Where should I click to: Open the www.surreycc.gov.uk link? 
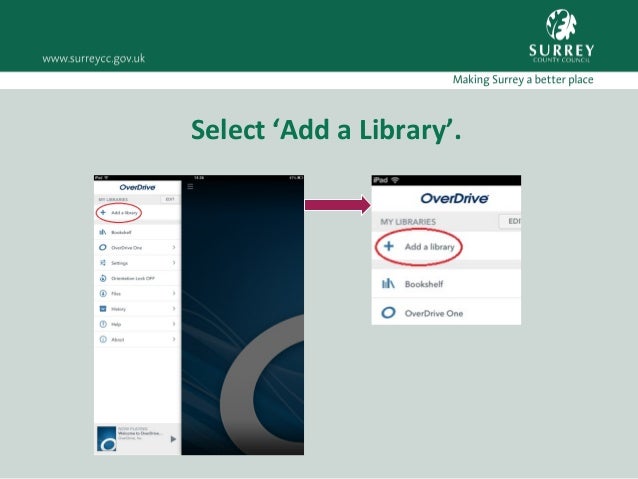[x=94, y=59]
